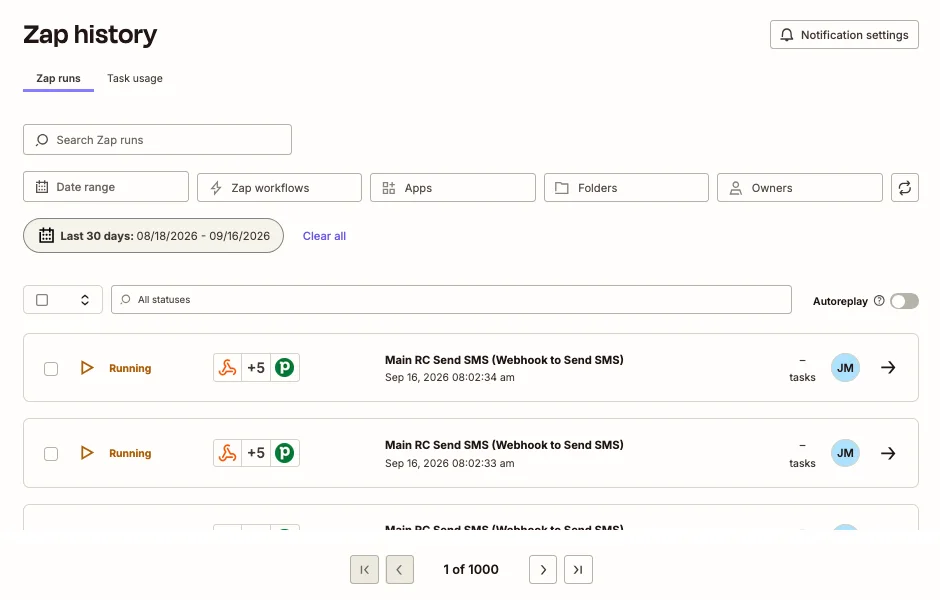Open Main RC Send SMS run at 08:02:34 am
This screenshot has width=940, height=600.
tap(504, 360)
